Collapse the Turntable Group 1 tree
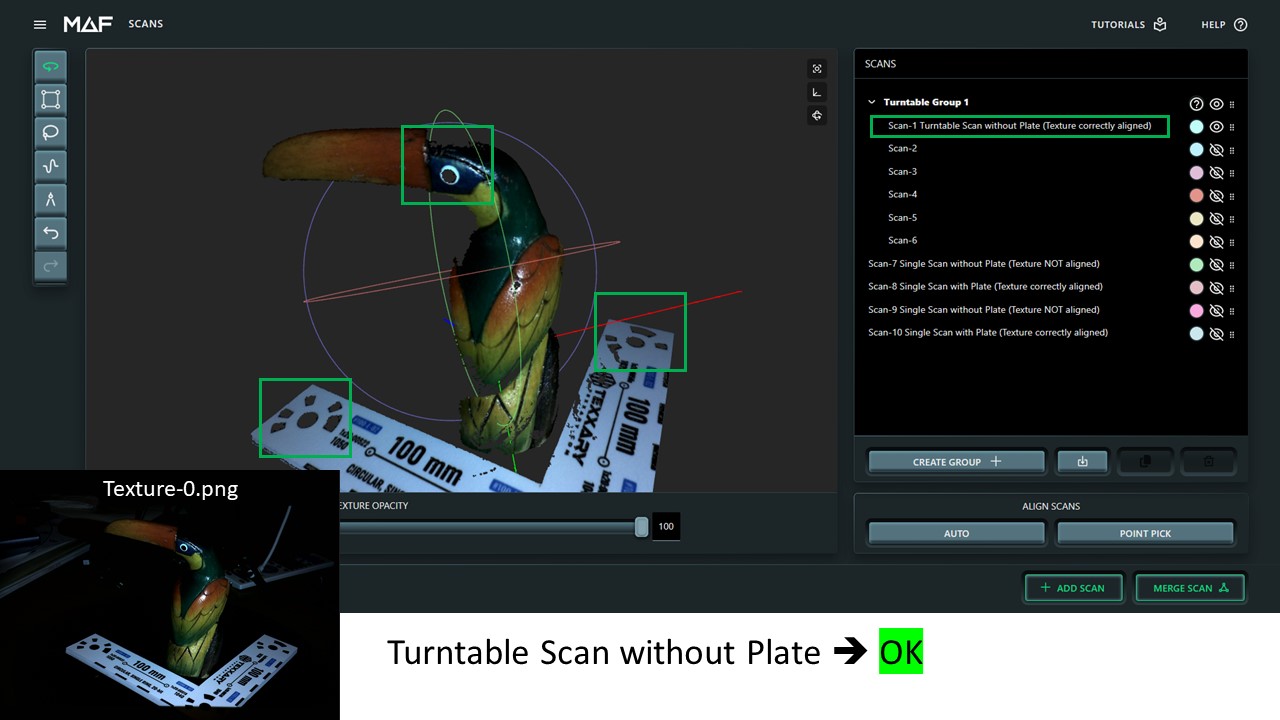 871,102
